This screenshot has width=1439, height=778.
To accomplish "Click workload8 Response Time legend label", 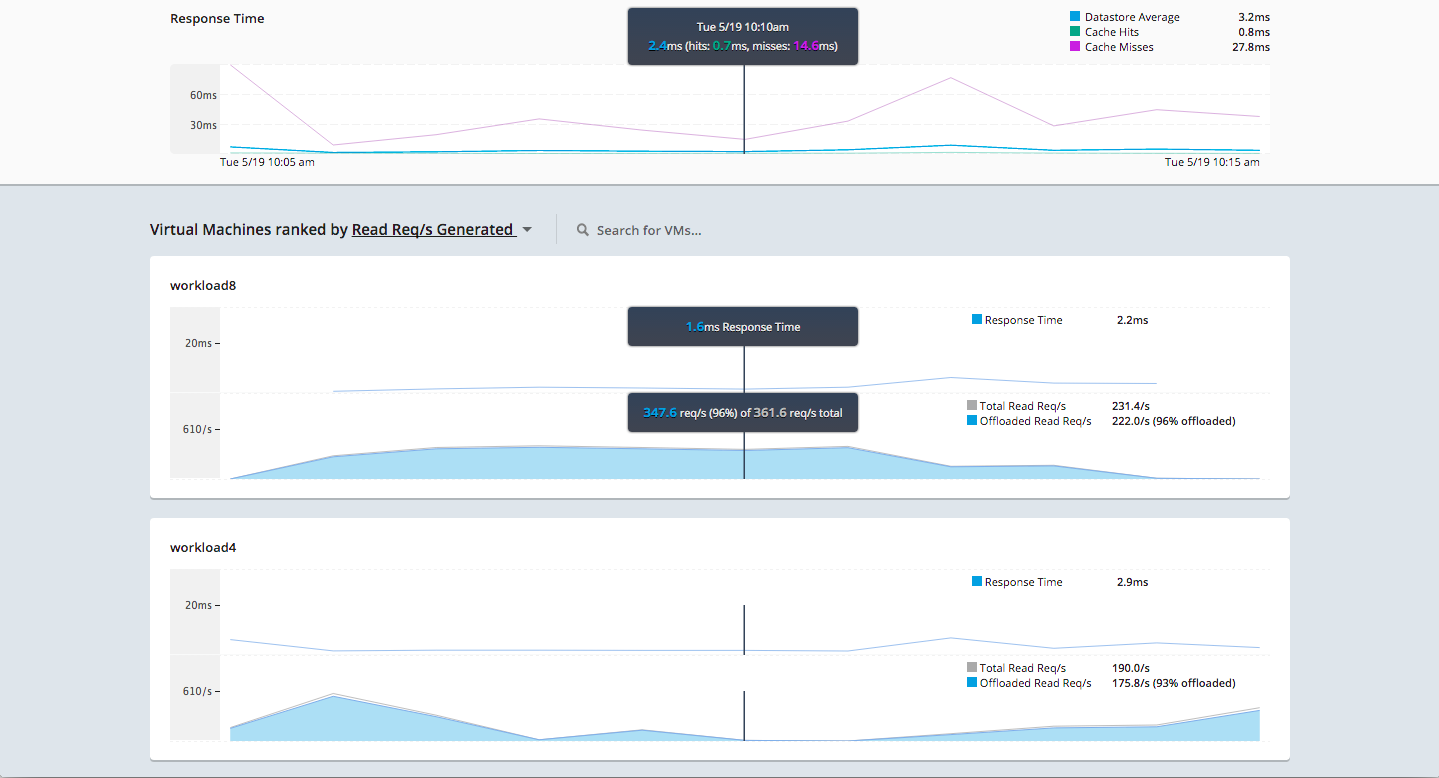I will point(1024,320).
